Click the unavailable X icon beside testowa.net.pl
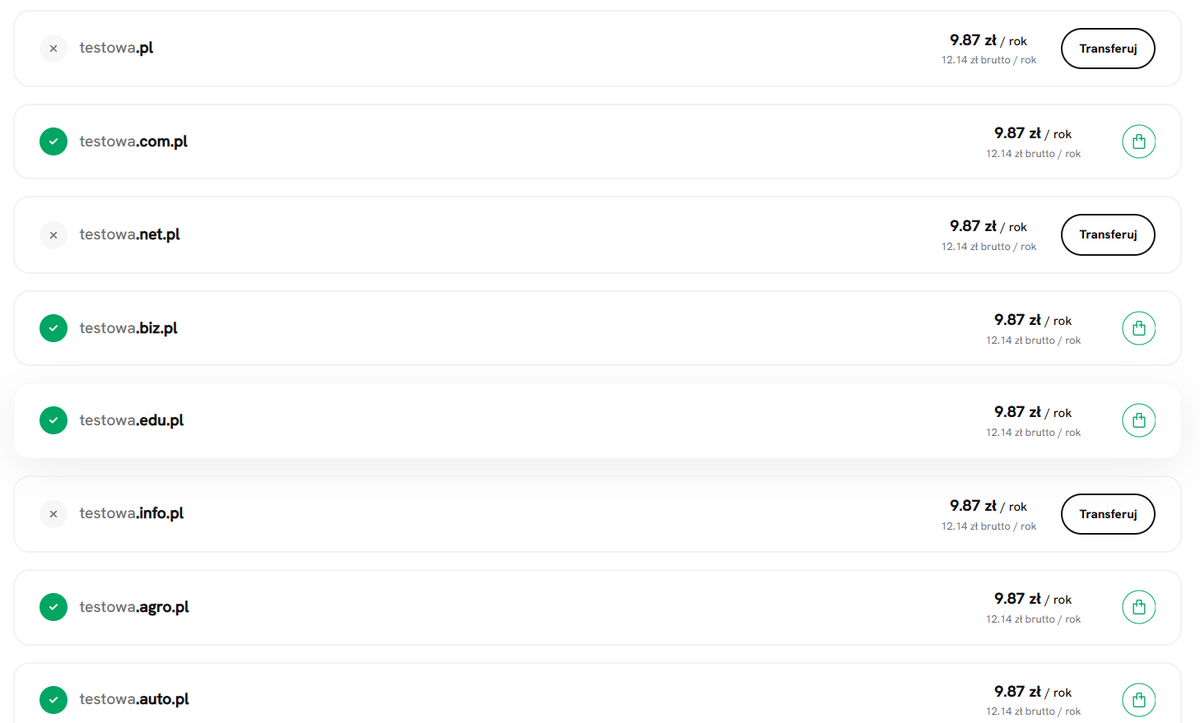The width and height of the screenshot is (1200, 723). coord(53,235)
